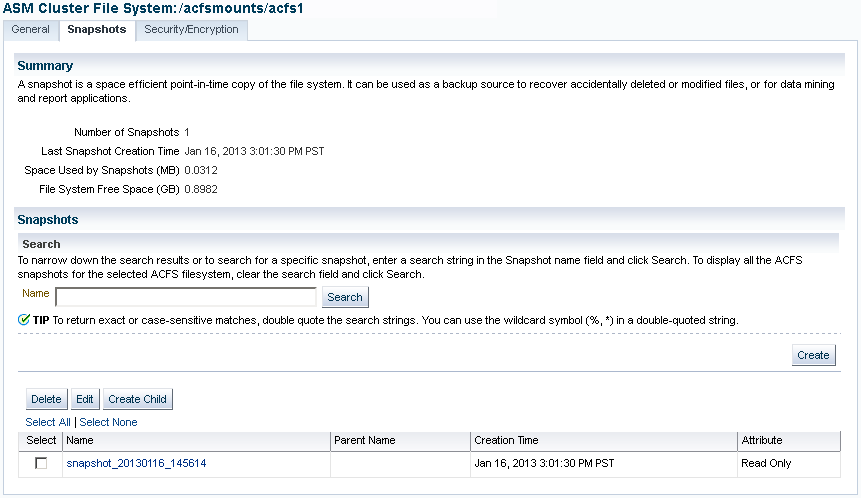The width and height of the screenshot is (861, 498).
Task: Click the Snapshots section heading
Action: coord(48,220)
